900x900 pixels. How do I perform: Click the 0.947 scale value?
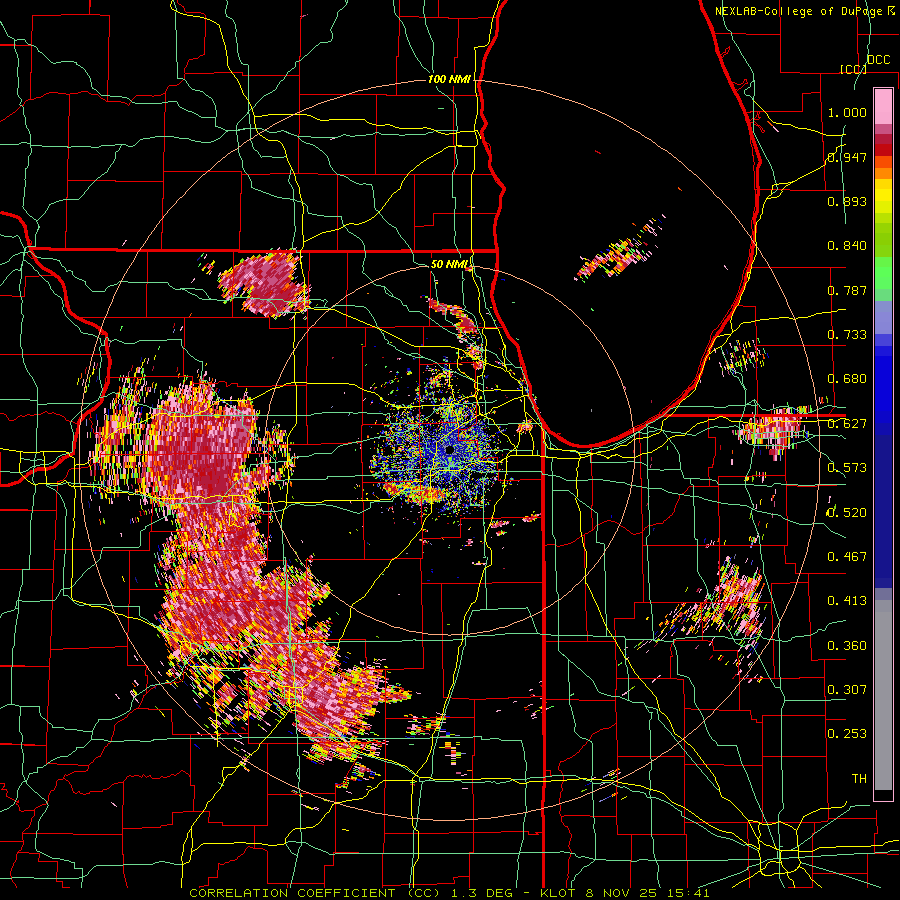click(847, 157)
